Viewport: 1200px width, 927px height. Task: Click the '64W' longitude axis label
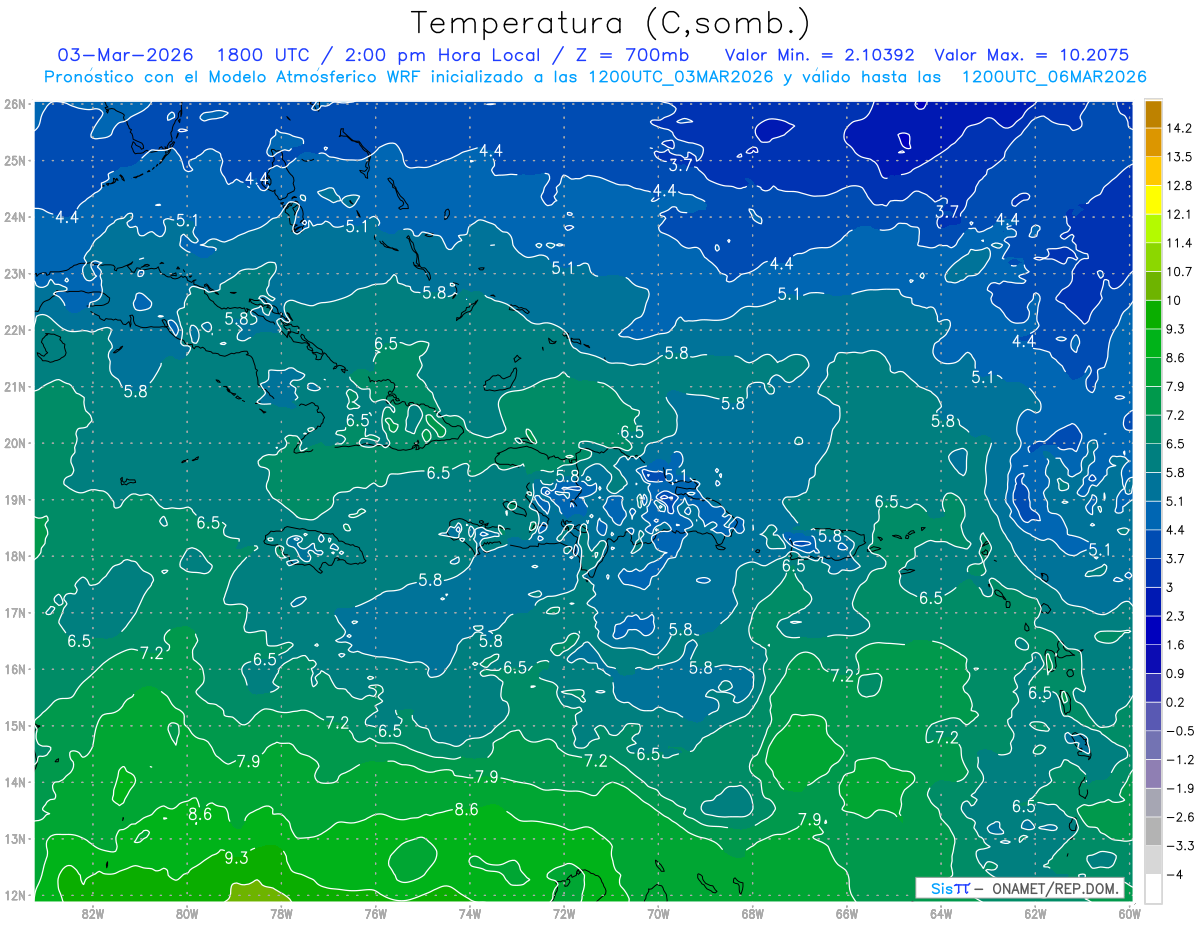click(941, 913)
